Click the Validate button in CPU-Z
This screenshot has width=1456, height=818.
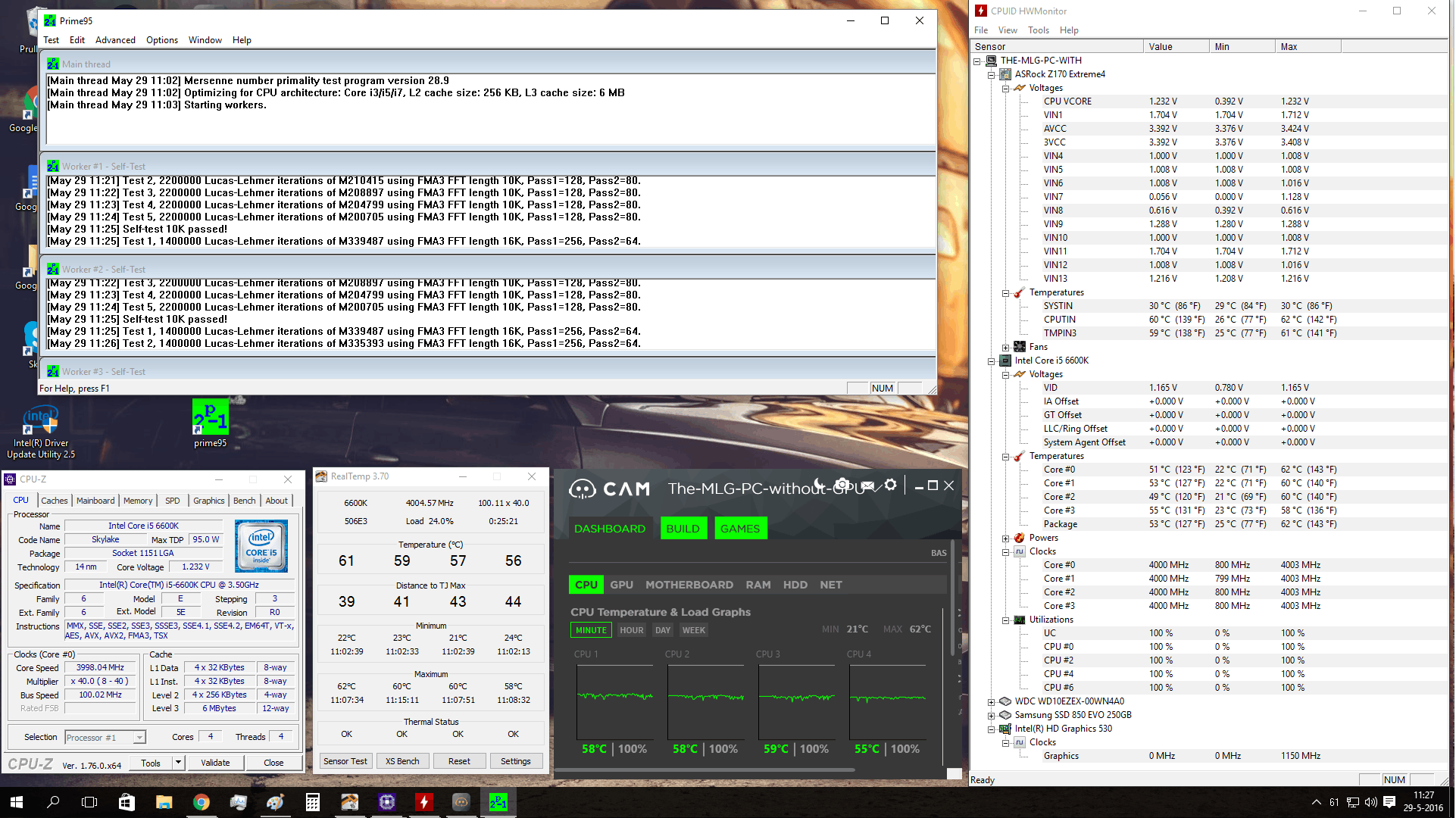pyautogui.click(x=215, y=763)
